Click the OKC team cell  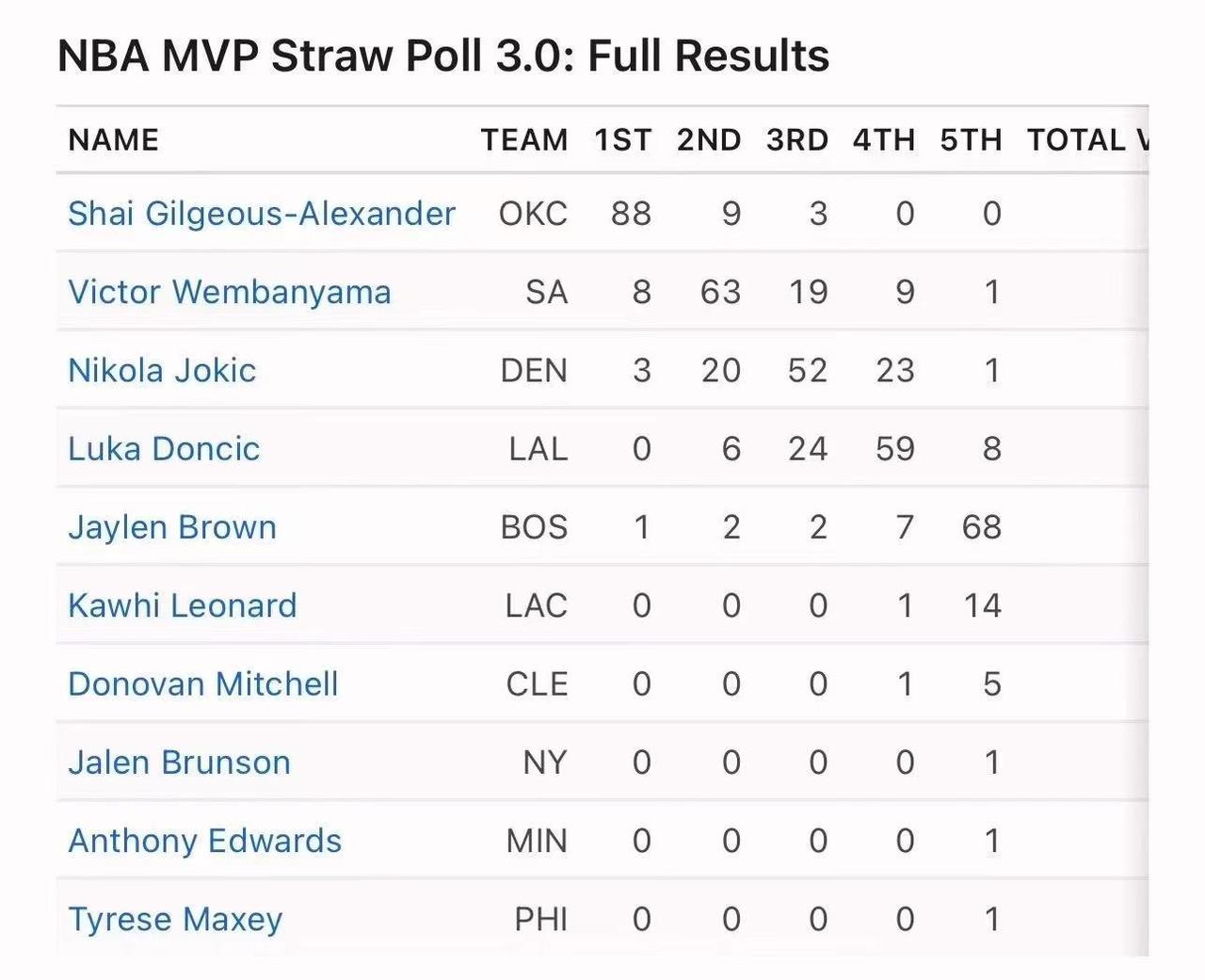coord(533,214)
